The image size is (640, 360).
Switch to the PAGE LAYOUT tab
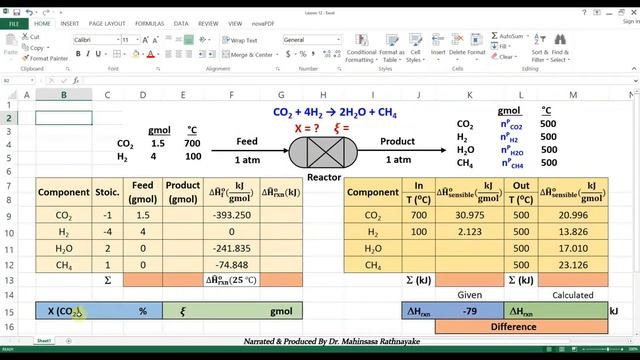click(x=107, y=24)
